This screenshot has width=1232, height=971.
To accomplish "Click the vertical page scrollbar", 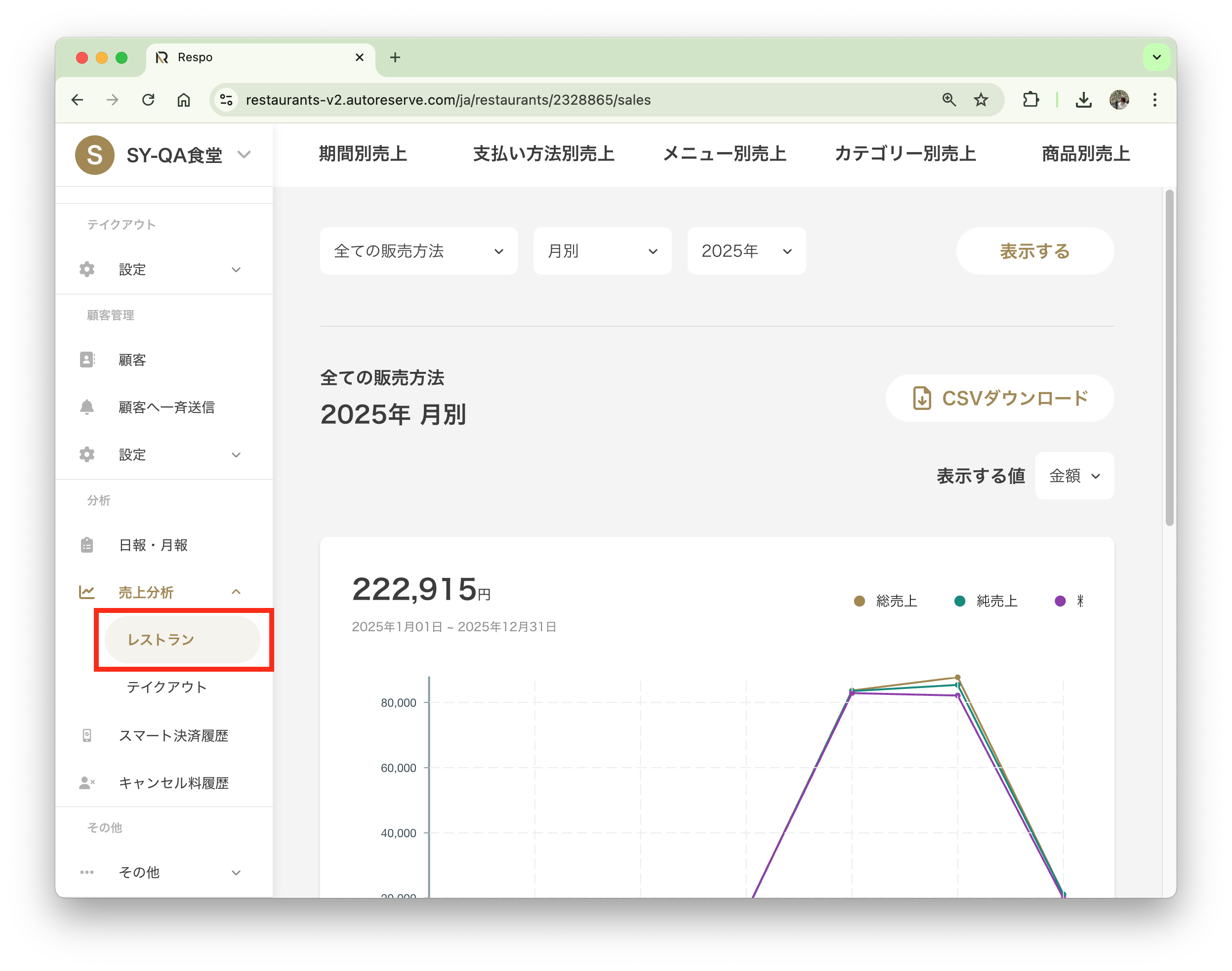I will pos(1169,358).
